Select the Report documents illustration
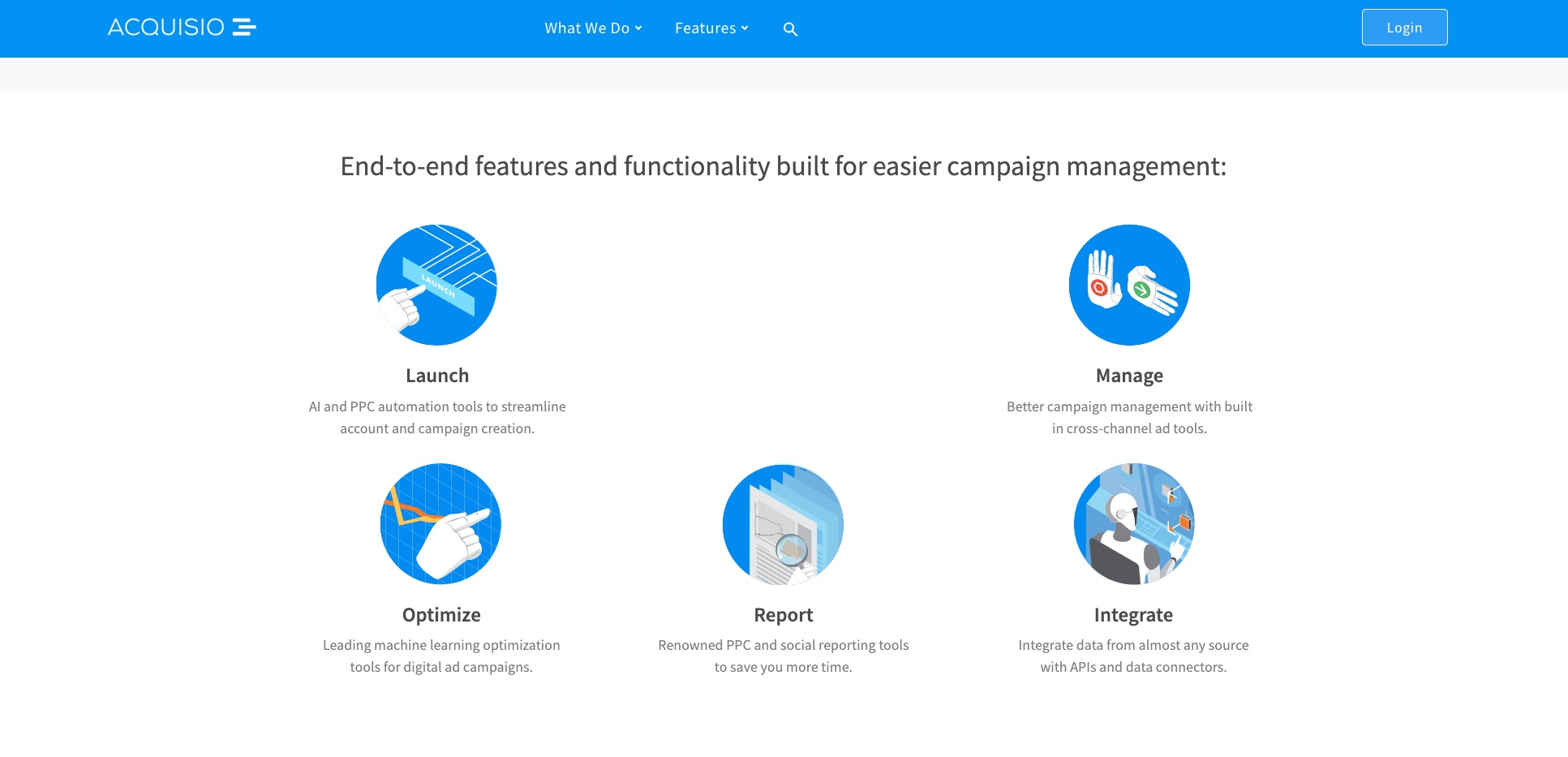 pos(783,524)
